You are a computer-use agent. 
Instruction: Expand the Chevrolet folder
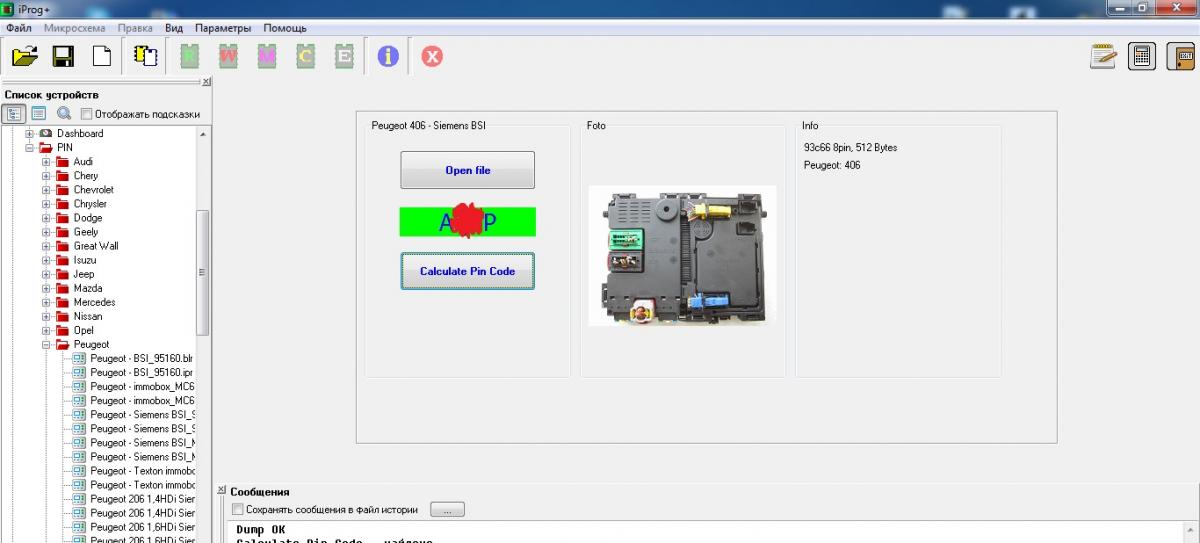[x=46, y=189]
